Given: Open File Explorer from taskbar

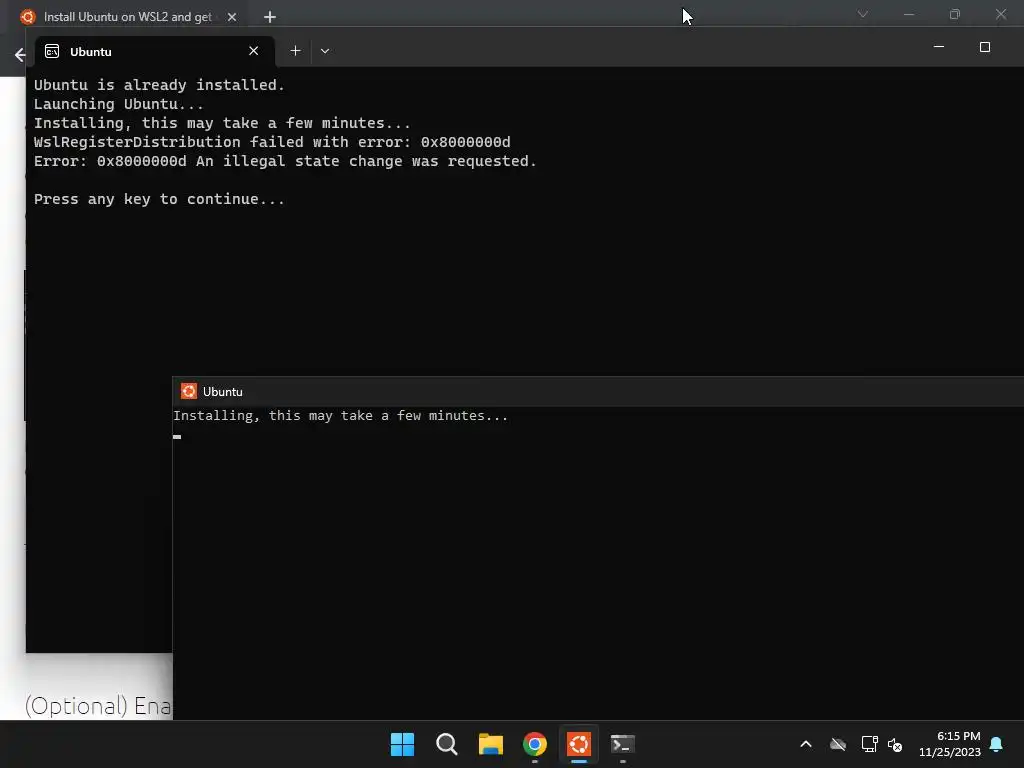Looking at the screenshot, I should click(x=490, y=744).
